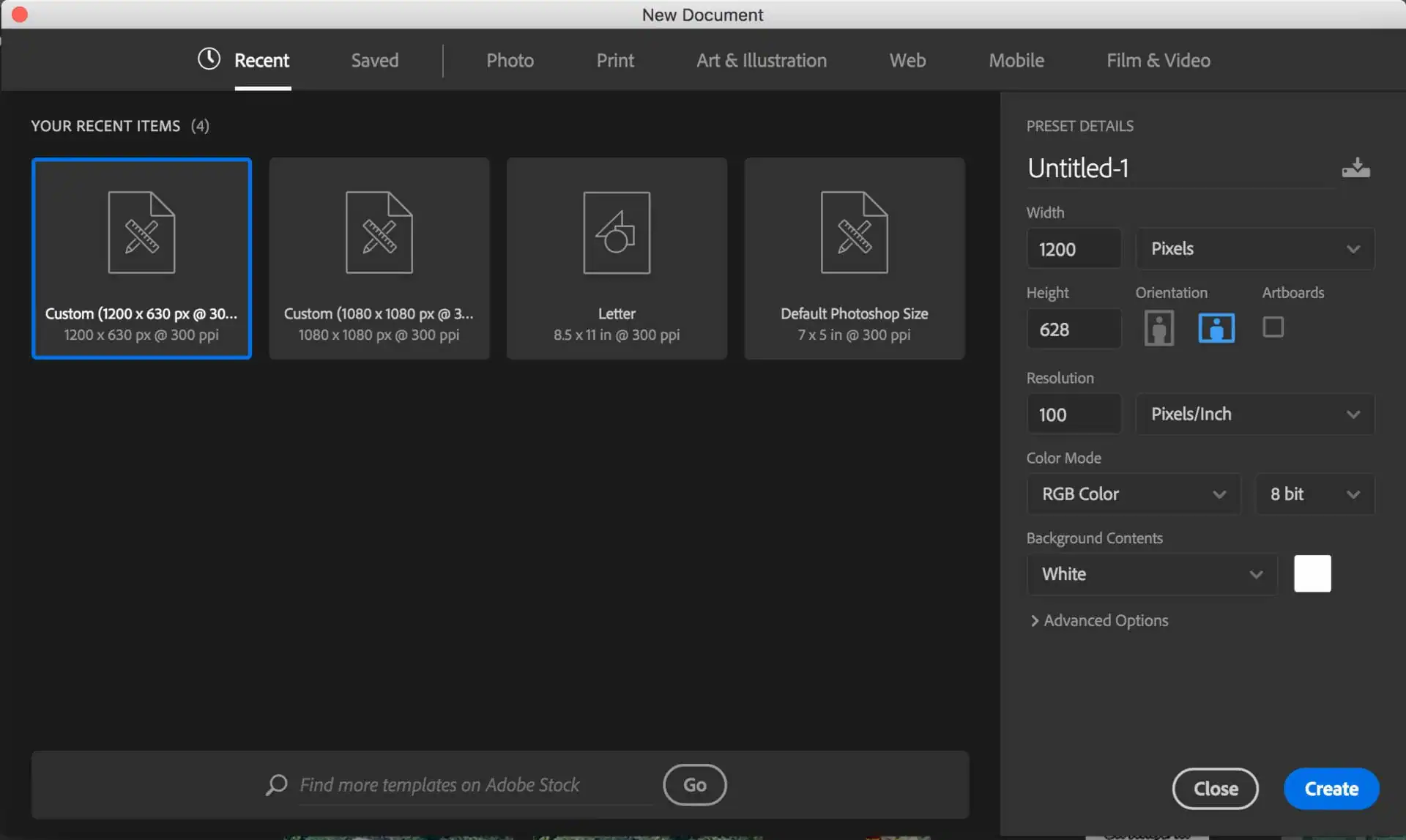
Task: Switch to the Print tab
Action: (x=615, y=60)
